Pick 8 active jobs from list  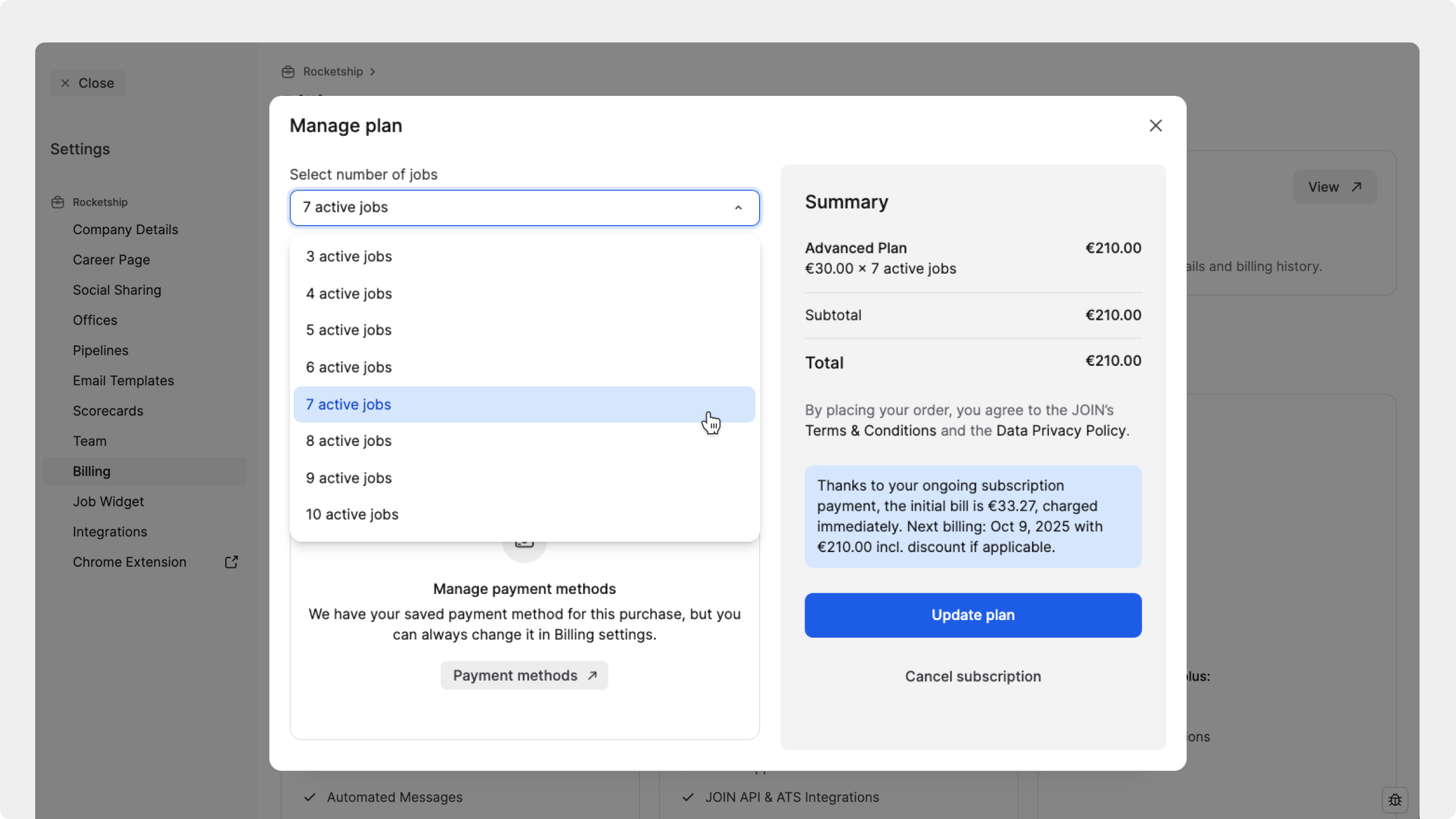(349, 441)
